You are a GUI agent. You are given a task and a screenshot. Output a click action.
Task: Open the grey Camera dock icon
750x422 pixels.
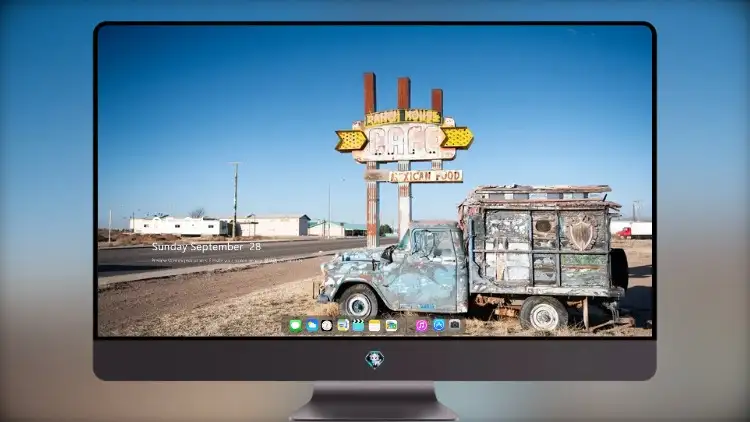click(455, 325)
